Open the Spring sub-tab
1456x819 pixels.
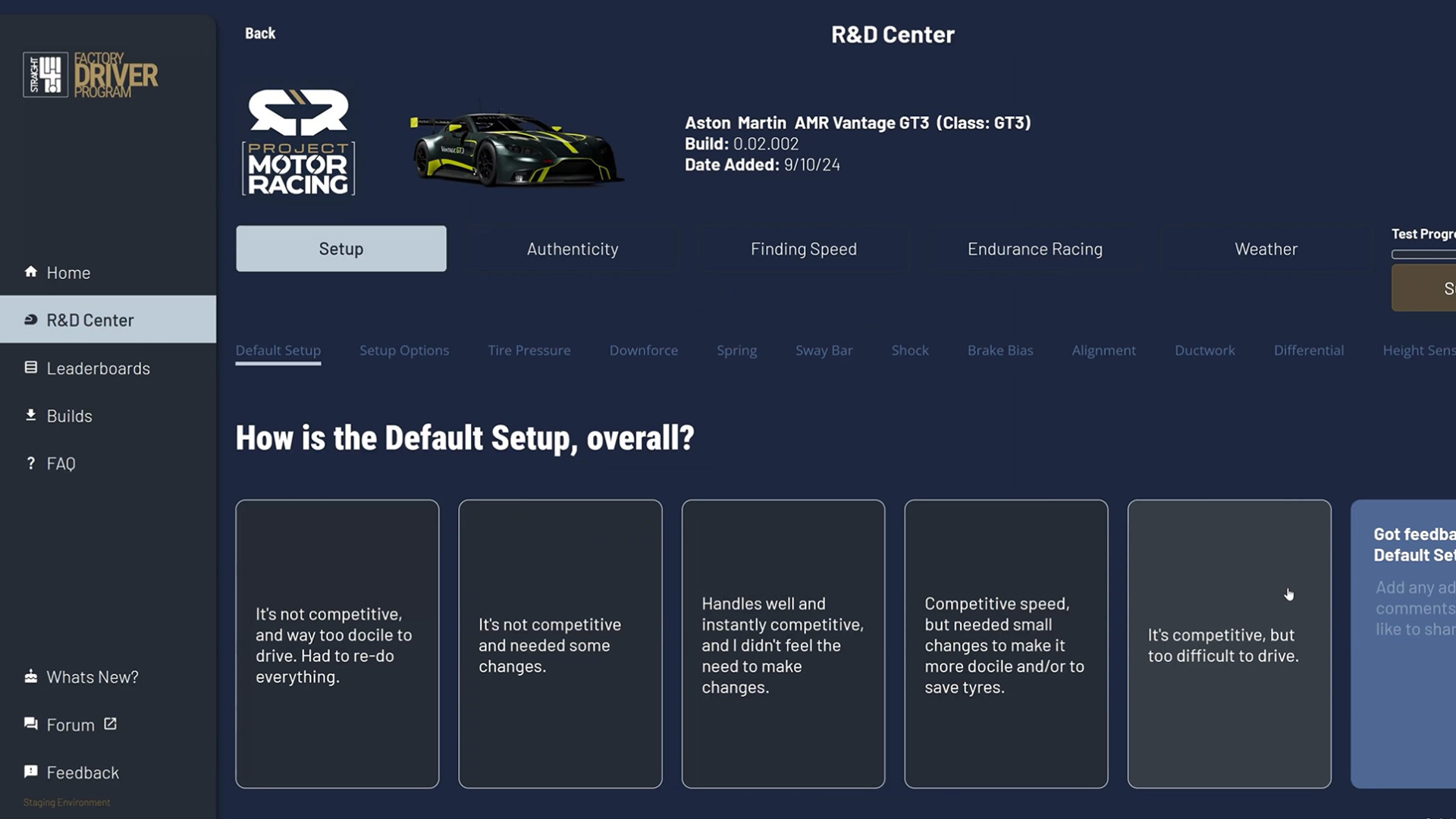tap(737, 350)
